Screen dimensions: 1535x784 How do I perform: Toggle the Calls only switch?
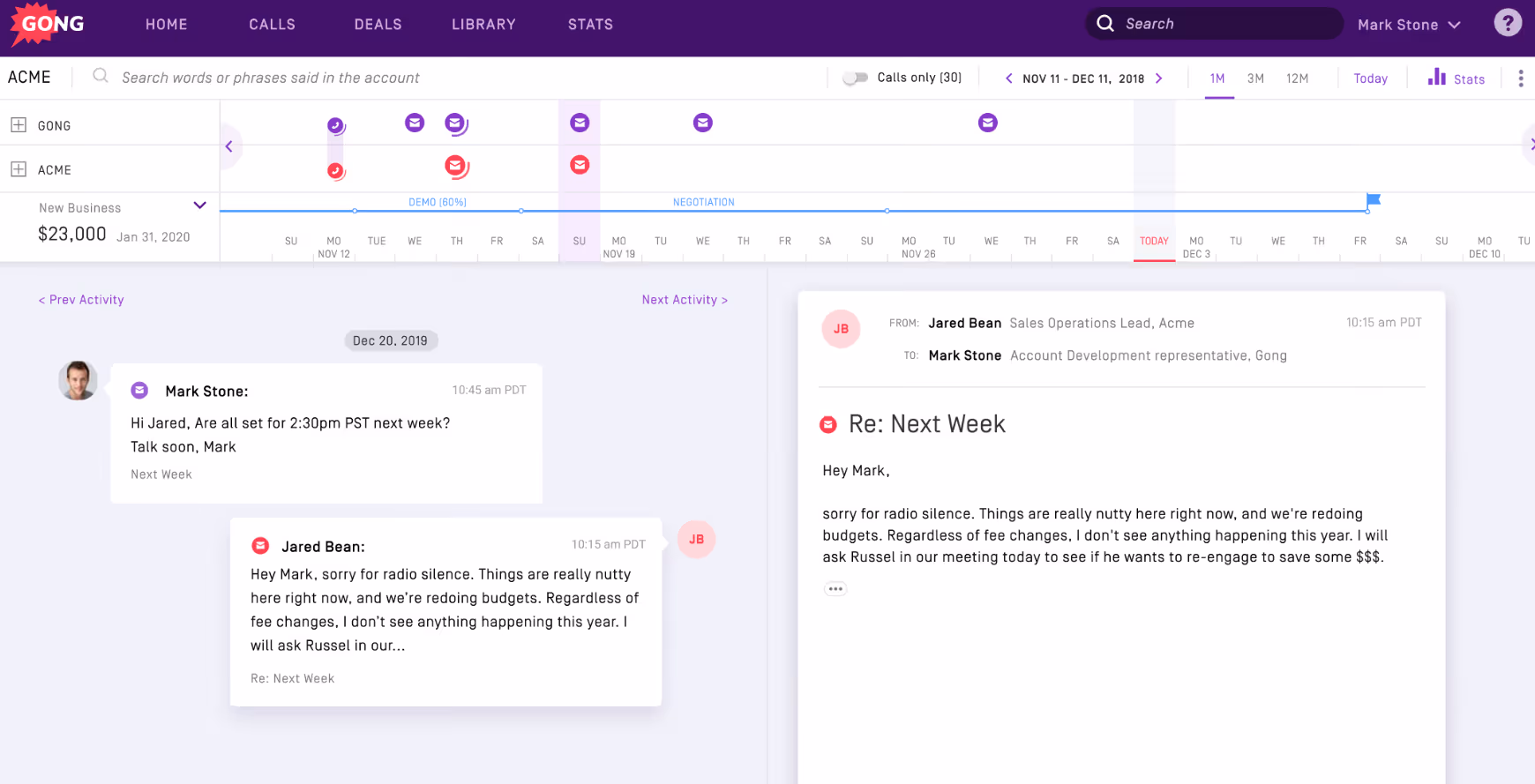point(855,78)
